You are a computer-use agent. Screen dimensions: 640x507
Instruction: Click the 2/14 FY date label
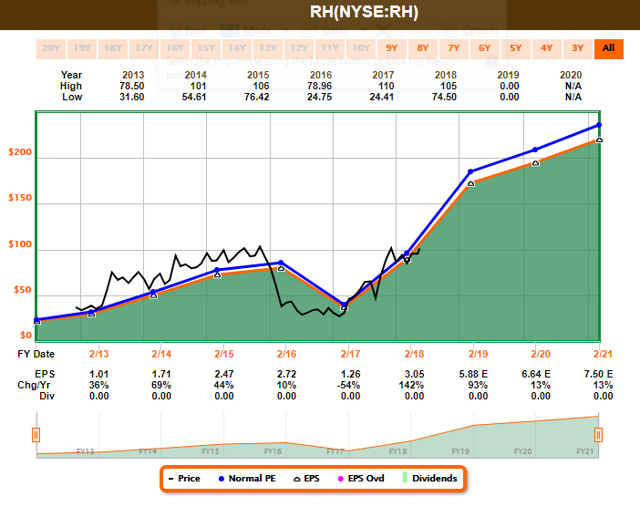click(162, 354)
